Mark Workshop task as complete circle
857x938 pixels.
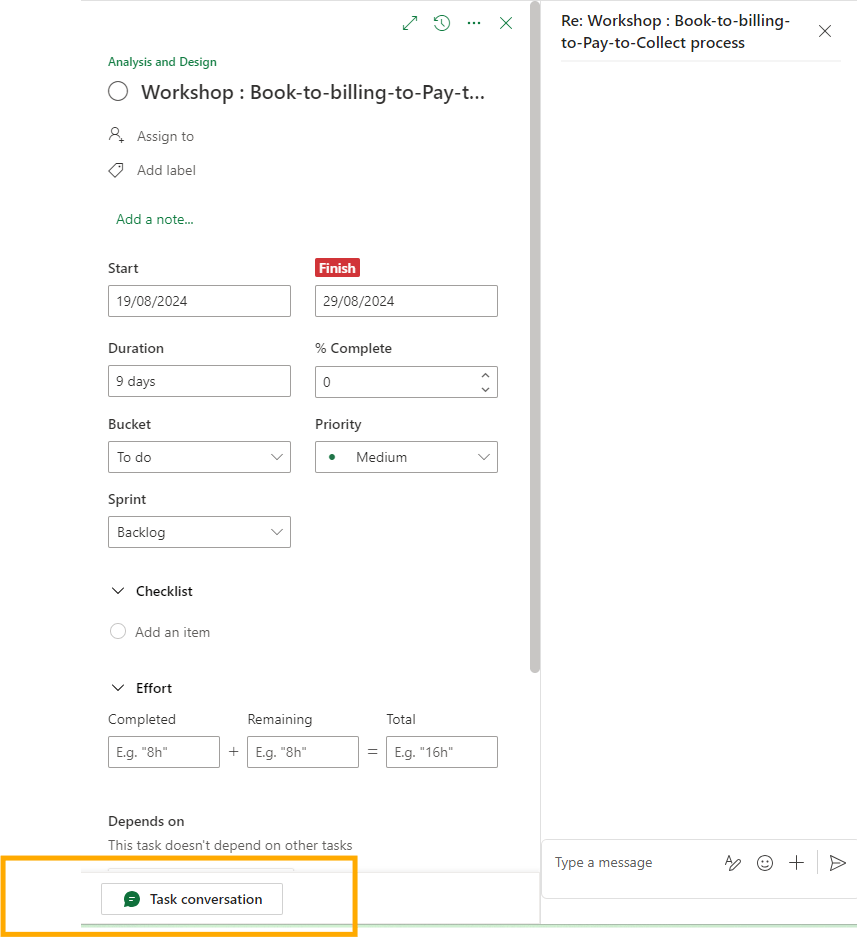[118, 92]
